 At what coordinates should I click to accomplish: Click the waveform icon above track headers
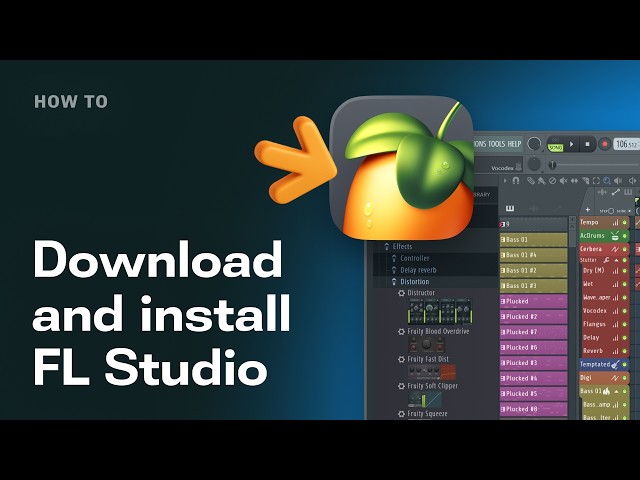pos(602,192)
